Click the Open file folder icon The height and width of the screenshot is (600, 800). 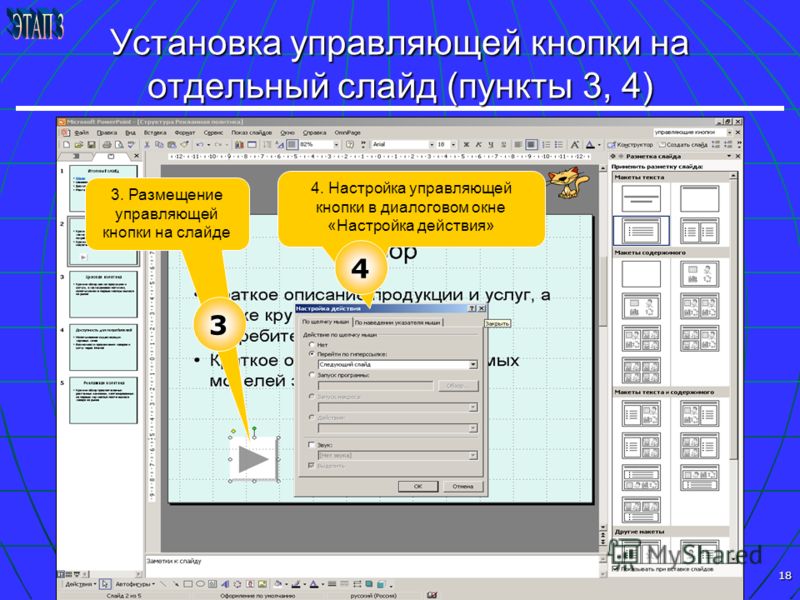(x=79, y=145)
